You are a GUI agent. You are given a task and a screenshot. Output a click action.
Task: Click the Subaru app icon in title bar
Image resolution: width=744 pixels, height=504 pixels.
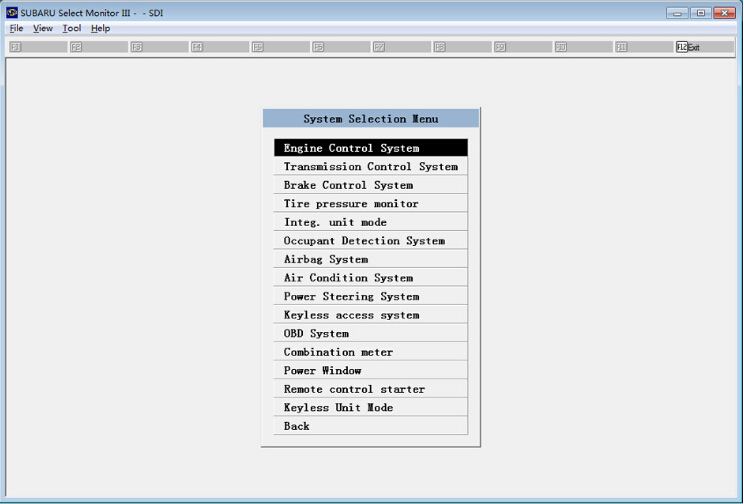(12, 12)
